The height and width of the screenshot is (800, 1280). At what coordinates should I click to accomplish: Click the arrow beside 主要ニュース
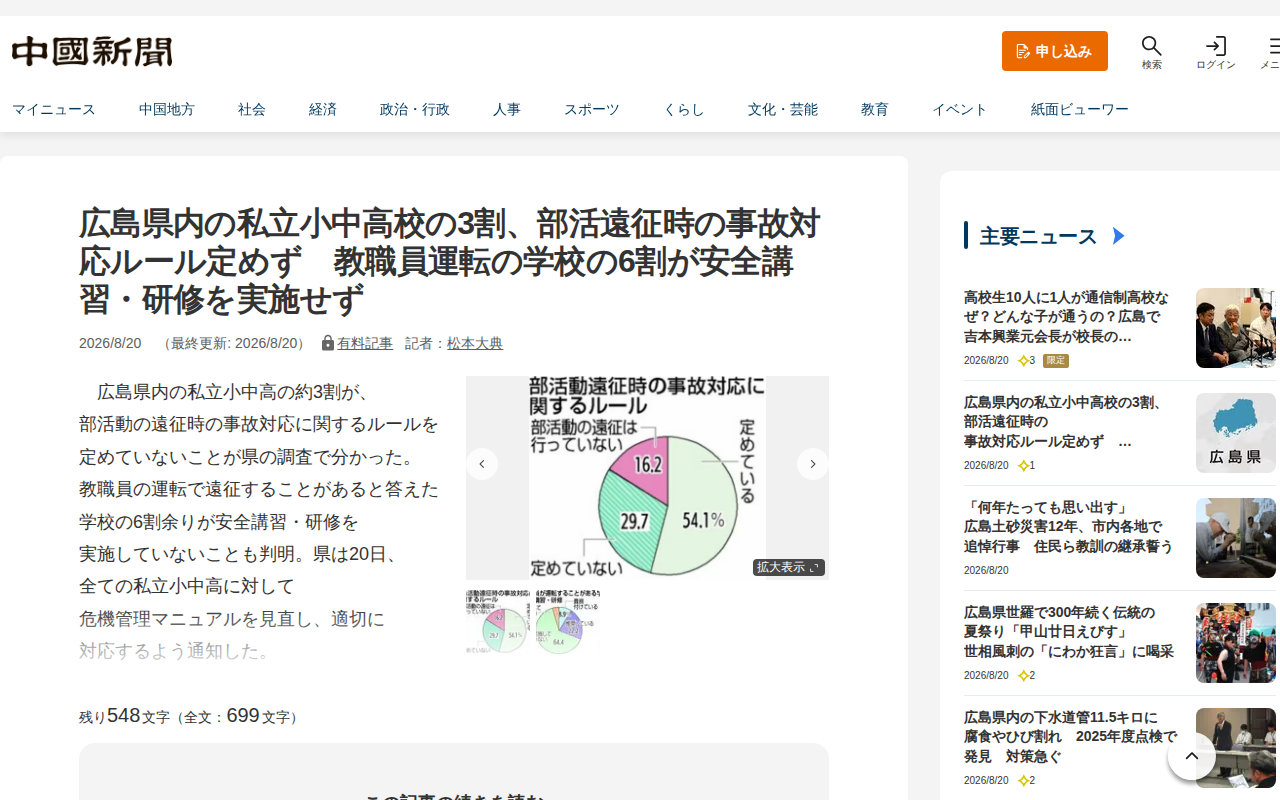(x=1119, y=236)
